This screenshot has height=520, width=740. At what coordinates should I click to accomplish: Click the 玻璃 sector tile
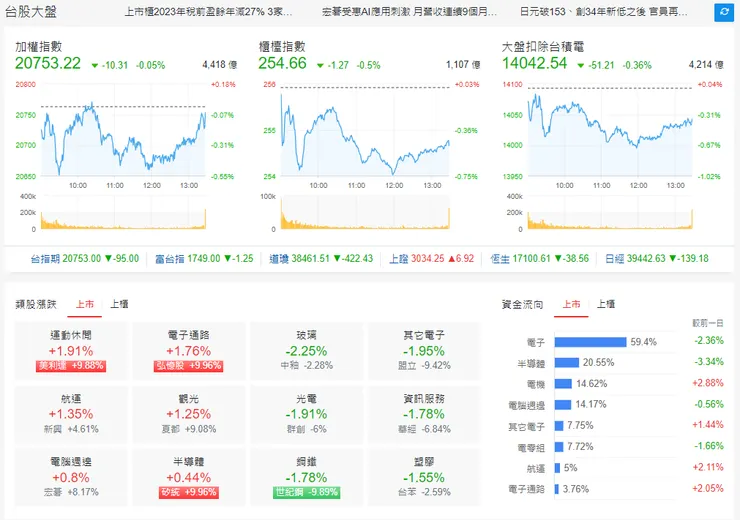coord(307,351)
